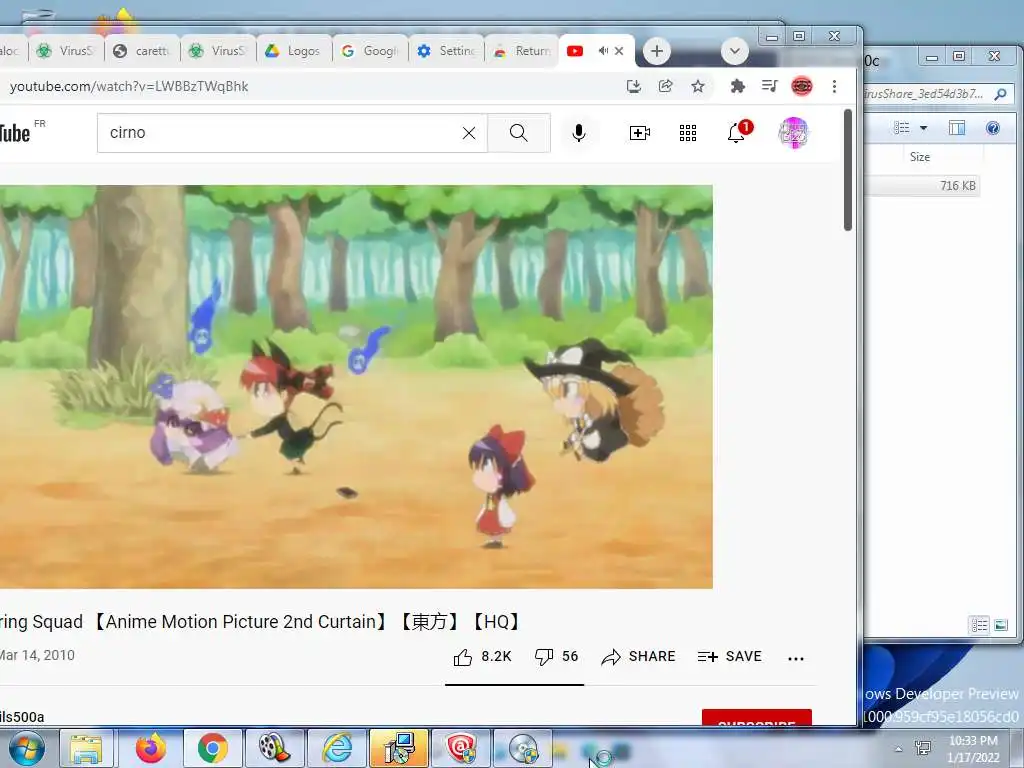Share this page from the address bar
1024x768 pixels.
(x=665, y=86)
